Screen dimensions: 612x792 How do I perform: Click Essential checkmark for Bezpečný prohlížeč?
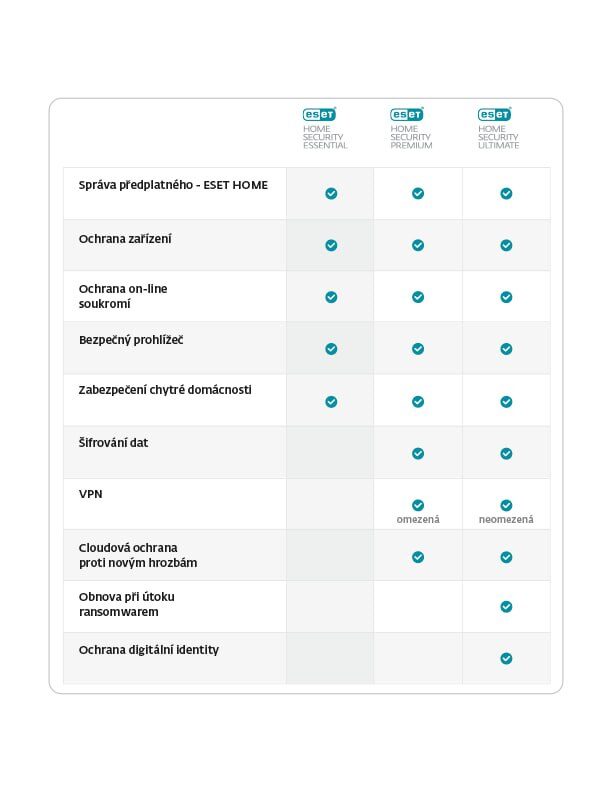click(331, 349)
